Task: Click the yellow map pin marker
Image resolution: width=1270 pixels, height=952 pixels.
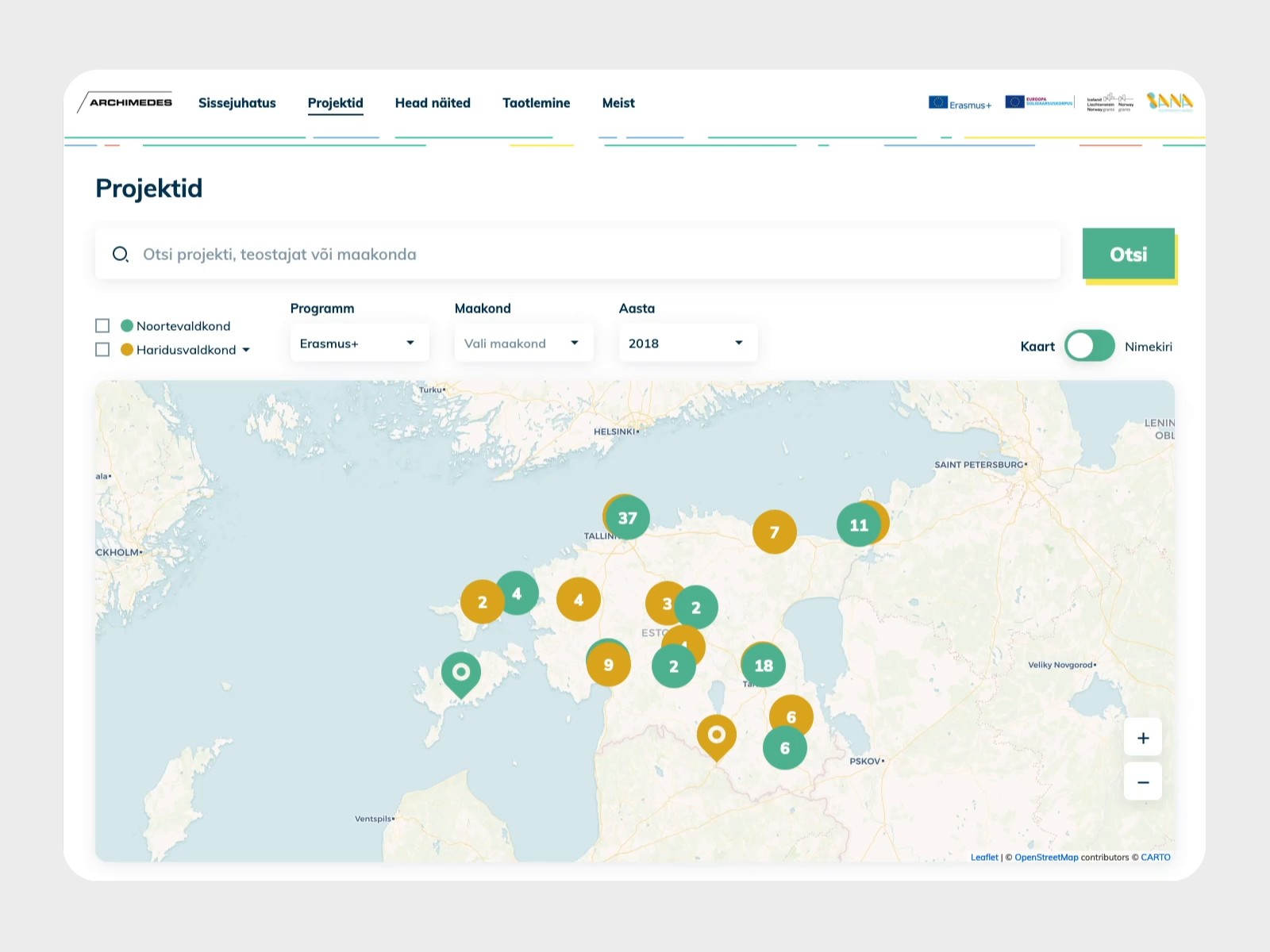Action: coord(716,735)
